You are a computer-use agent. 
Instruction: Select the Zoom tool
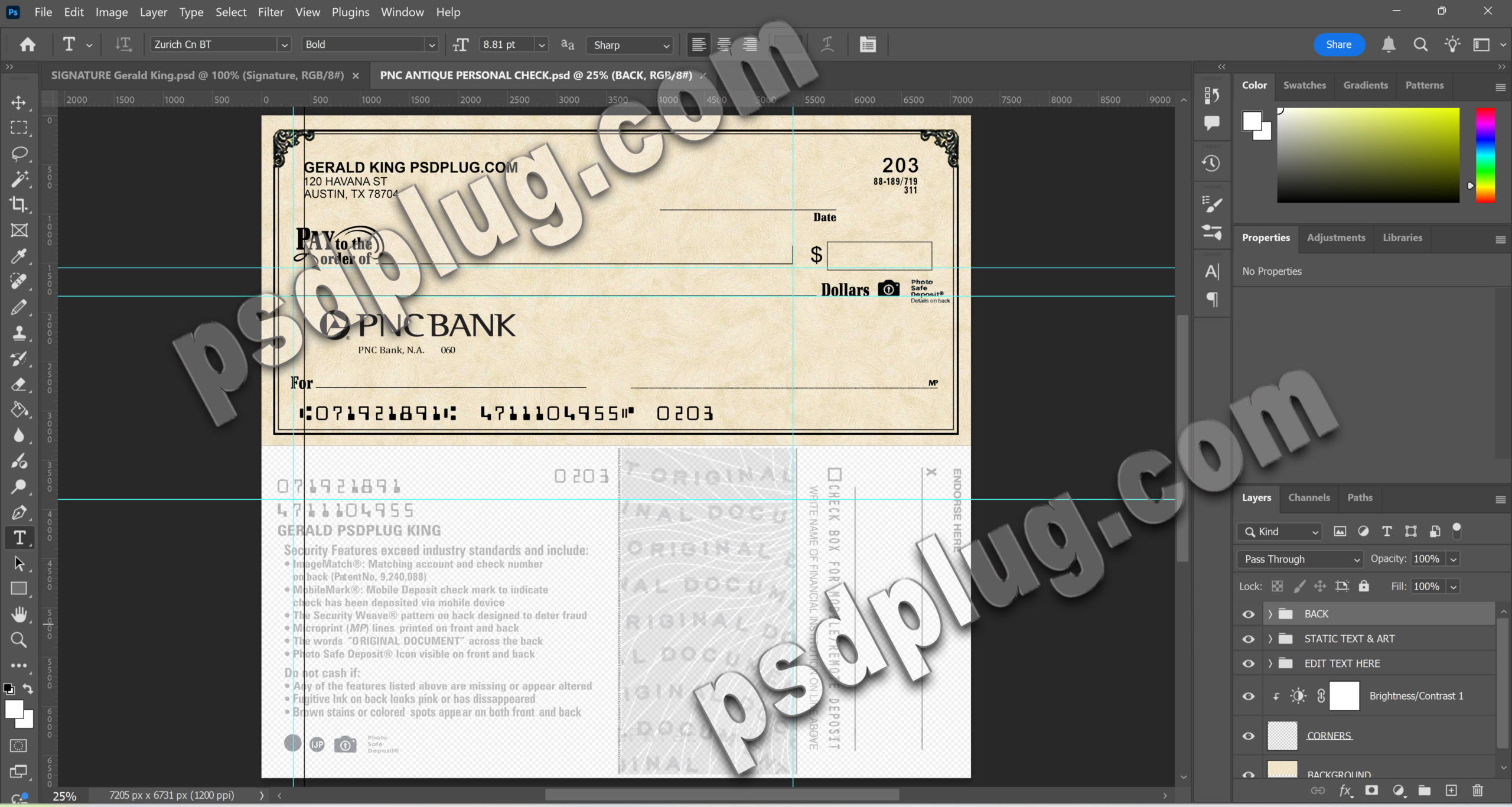tap(18, 640)
